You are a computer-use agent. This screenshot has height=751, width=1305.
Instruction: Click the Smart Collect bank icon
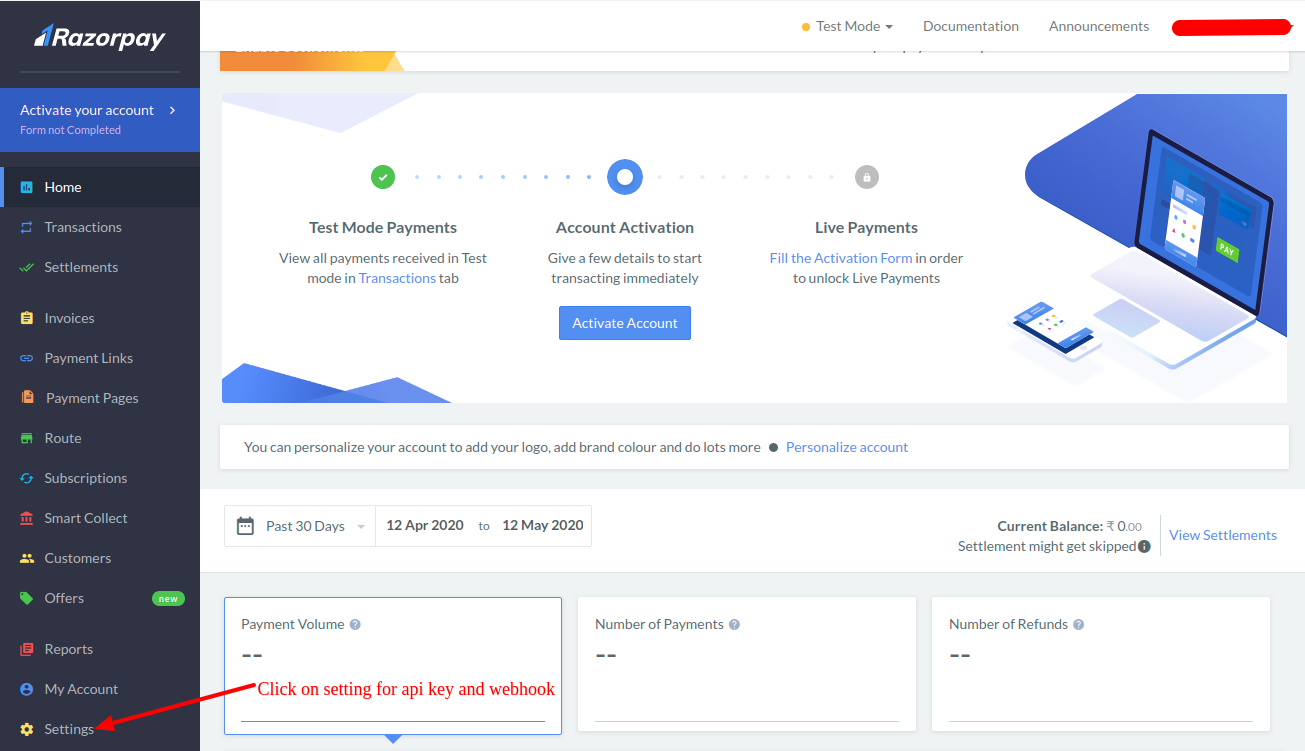pyautogui.click(x=27, y=518)
